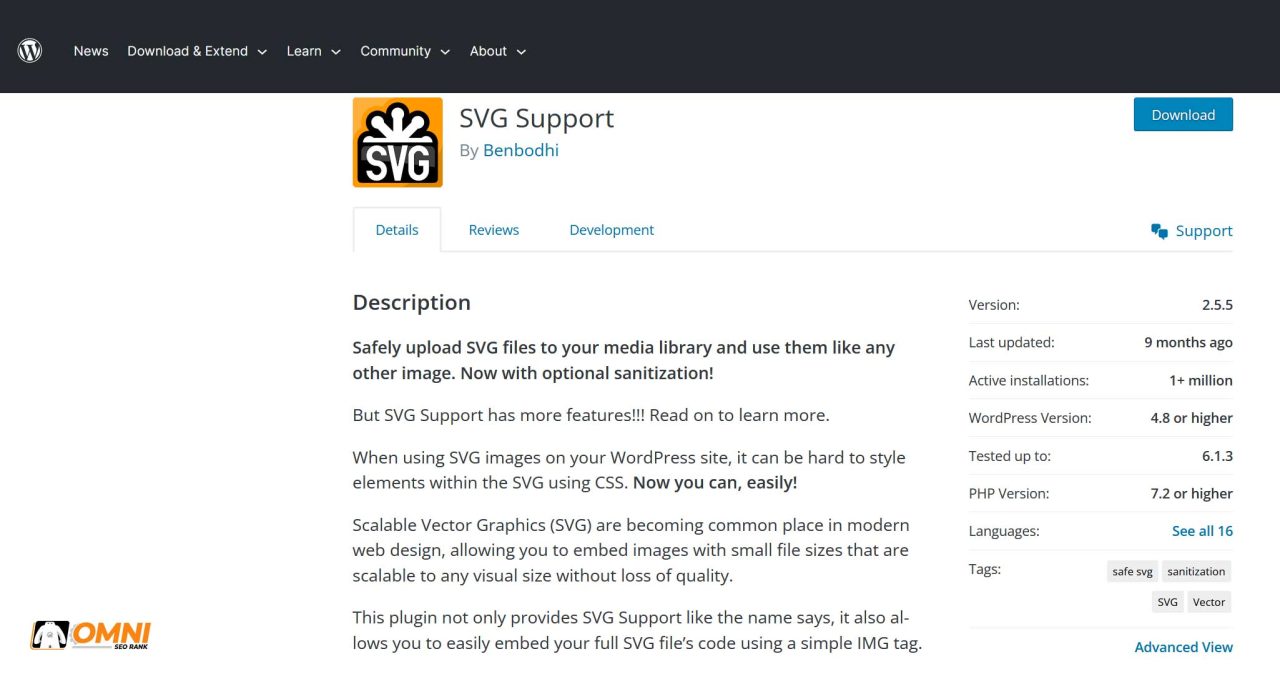The width and height of the screenshot is (1280, 674).
Task: Click the safe svg tag
Action: click(1132, 572)
